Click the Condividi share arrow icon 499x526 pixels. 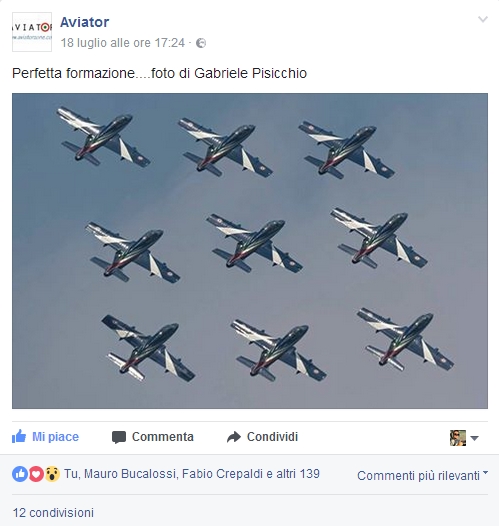pyautogui.click(x=234, y=437)
